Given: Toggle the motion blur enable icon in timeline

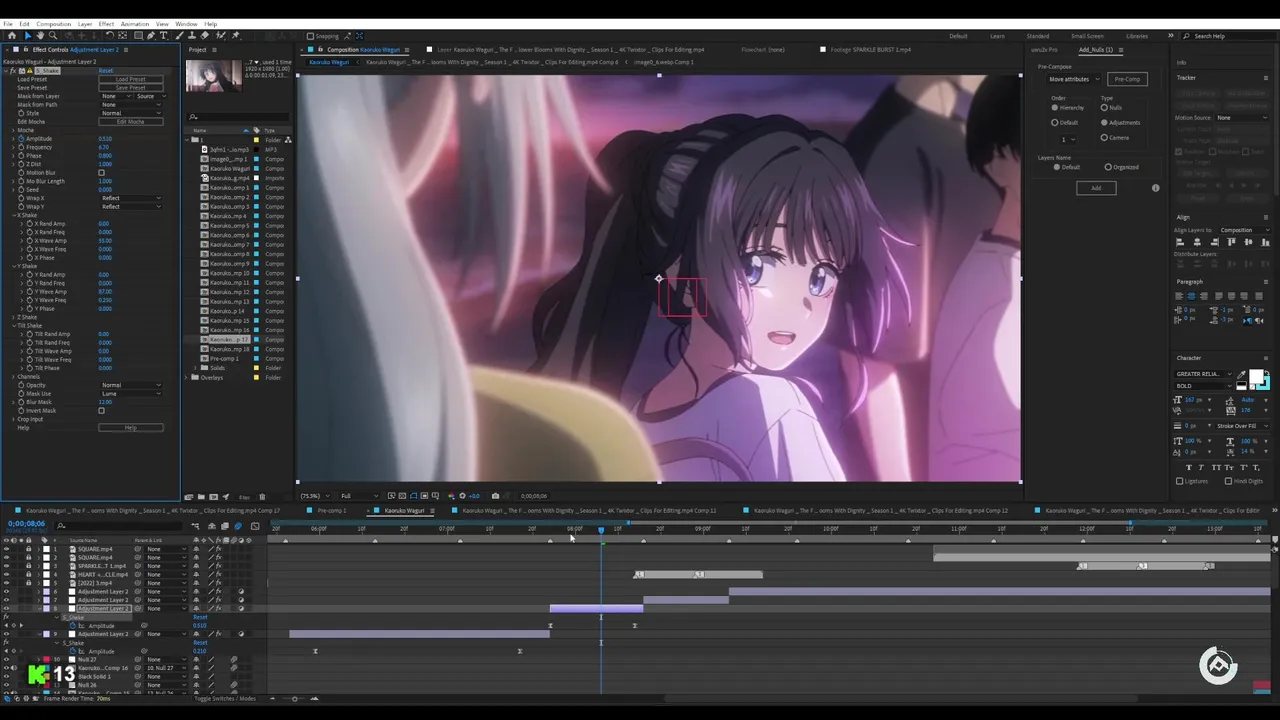Looking at the screenshot, I should [238, 526].
